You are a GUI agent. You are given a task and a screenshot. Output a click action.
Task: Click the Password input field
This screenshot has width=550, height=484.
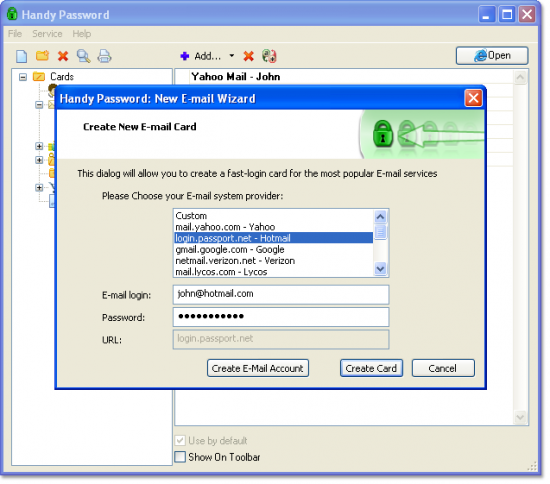281,317
